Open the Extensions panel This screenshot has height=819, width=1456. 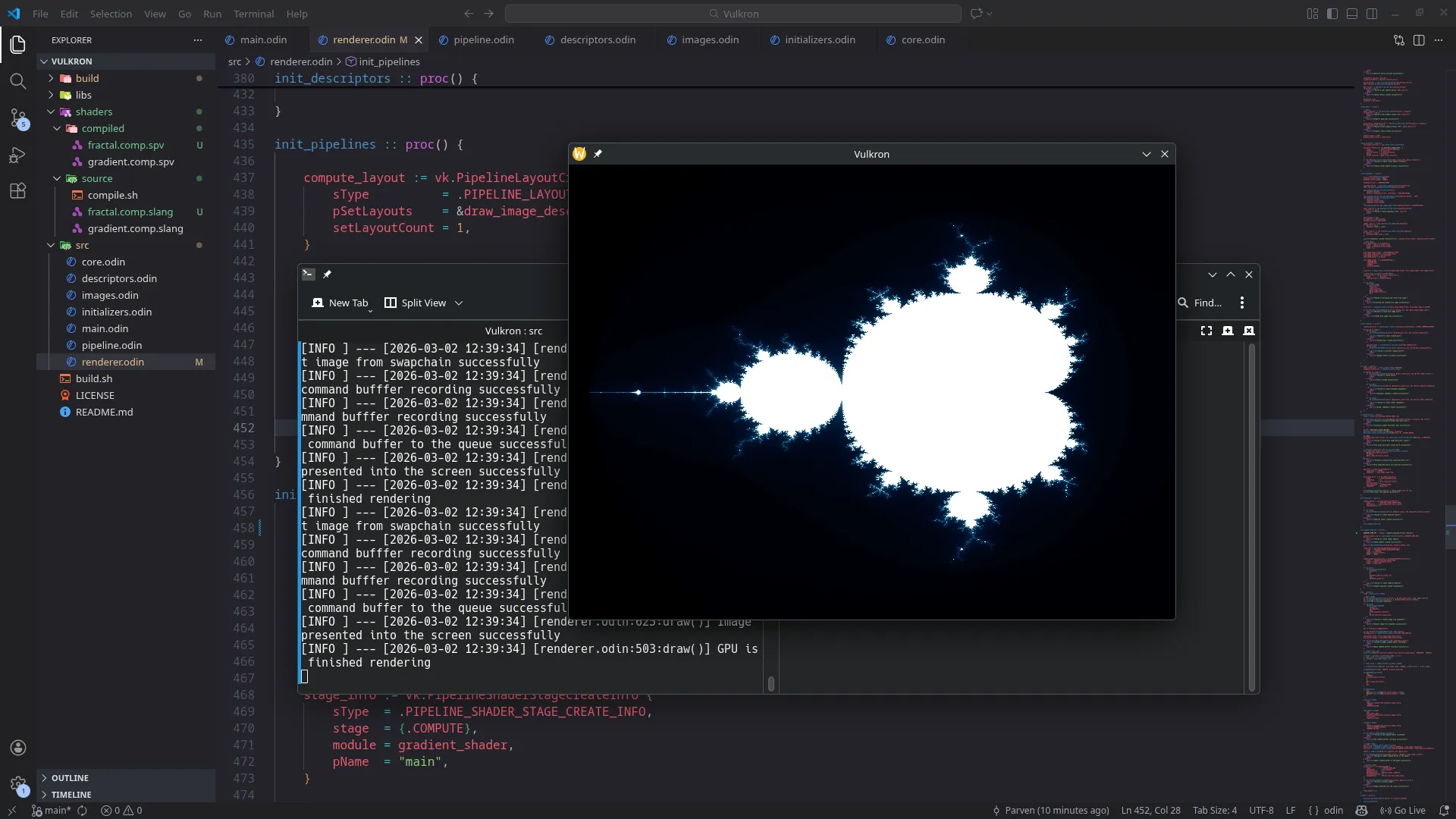pyautogui.click(x=18, y=190)
